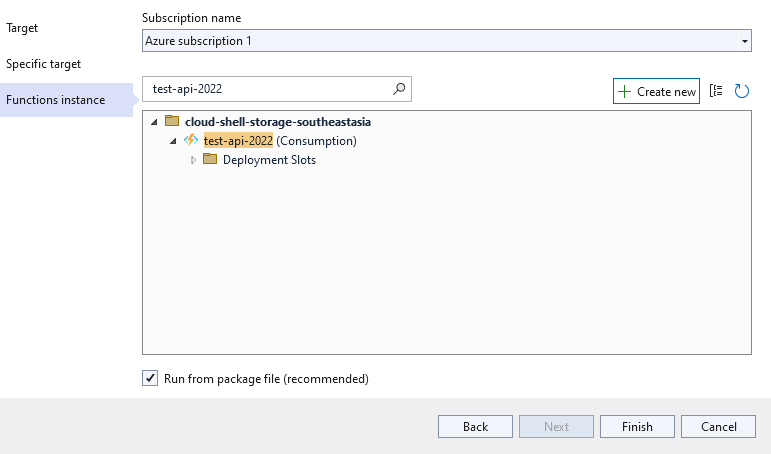This screenshot has width=771, height=454.
Task: Go to the Target step
Action: (x=22, y=28)
